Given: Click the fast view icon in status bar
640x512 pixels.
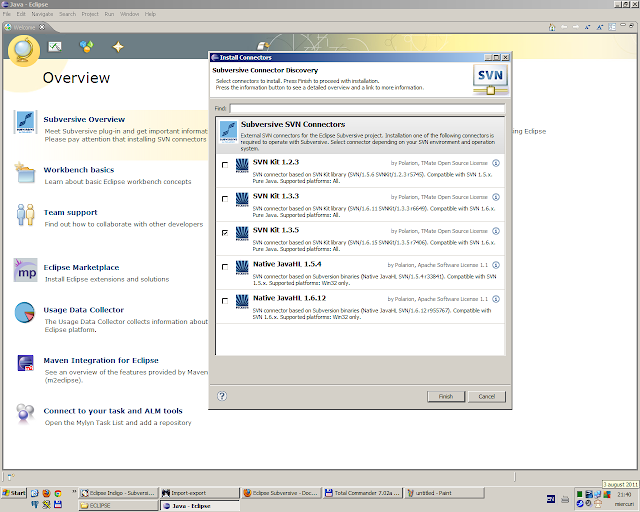Looking at the screenshot, I should click(11, 476).
